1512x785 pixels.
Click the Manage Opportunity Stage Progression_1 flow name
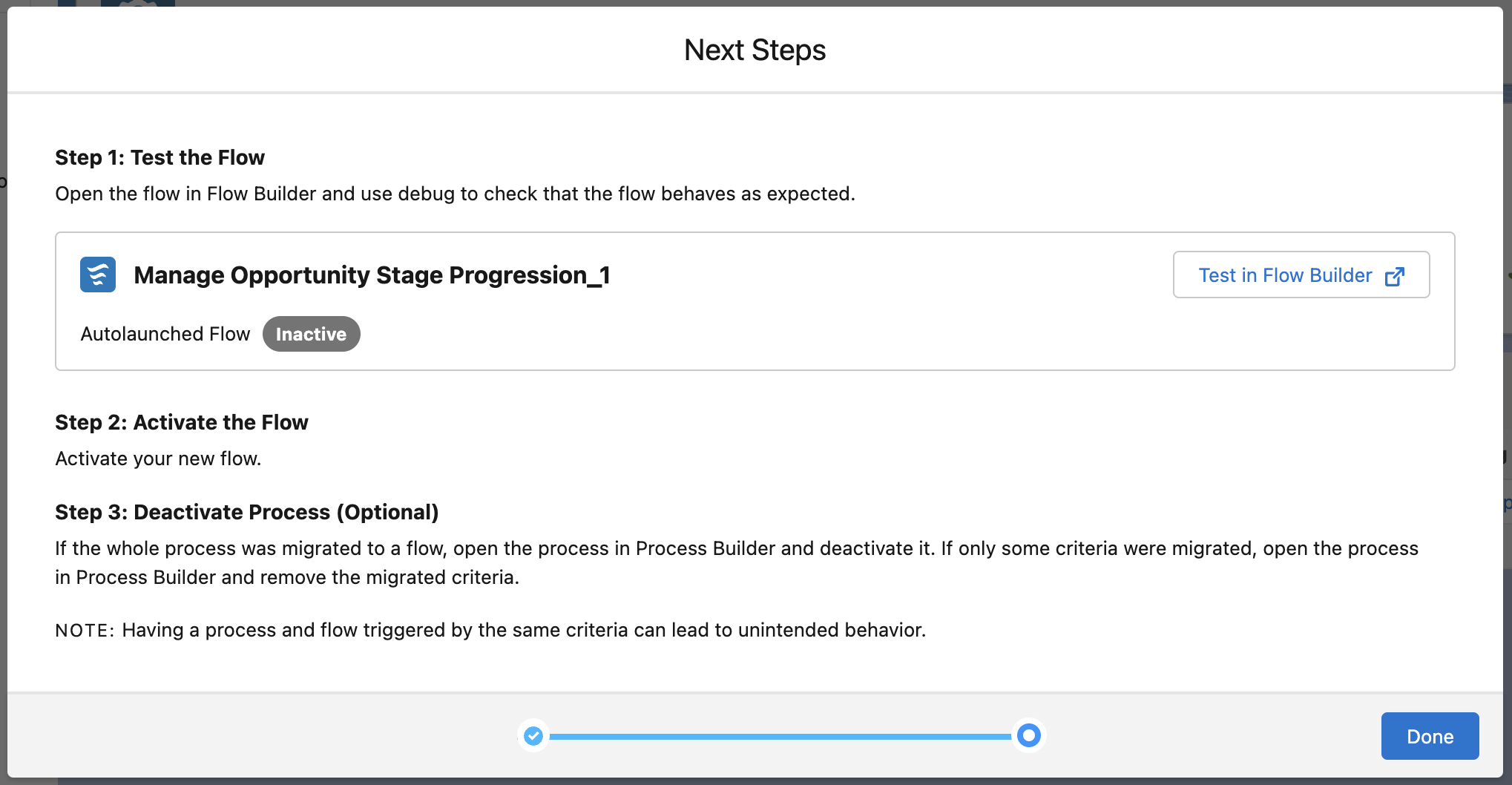click(x=372, y=275)
